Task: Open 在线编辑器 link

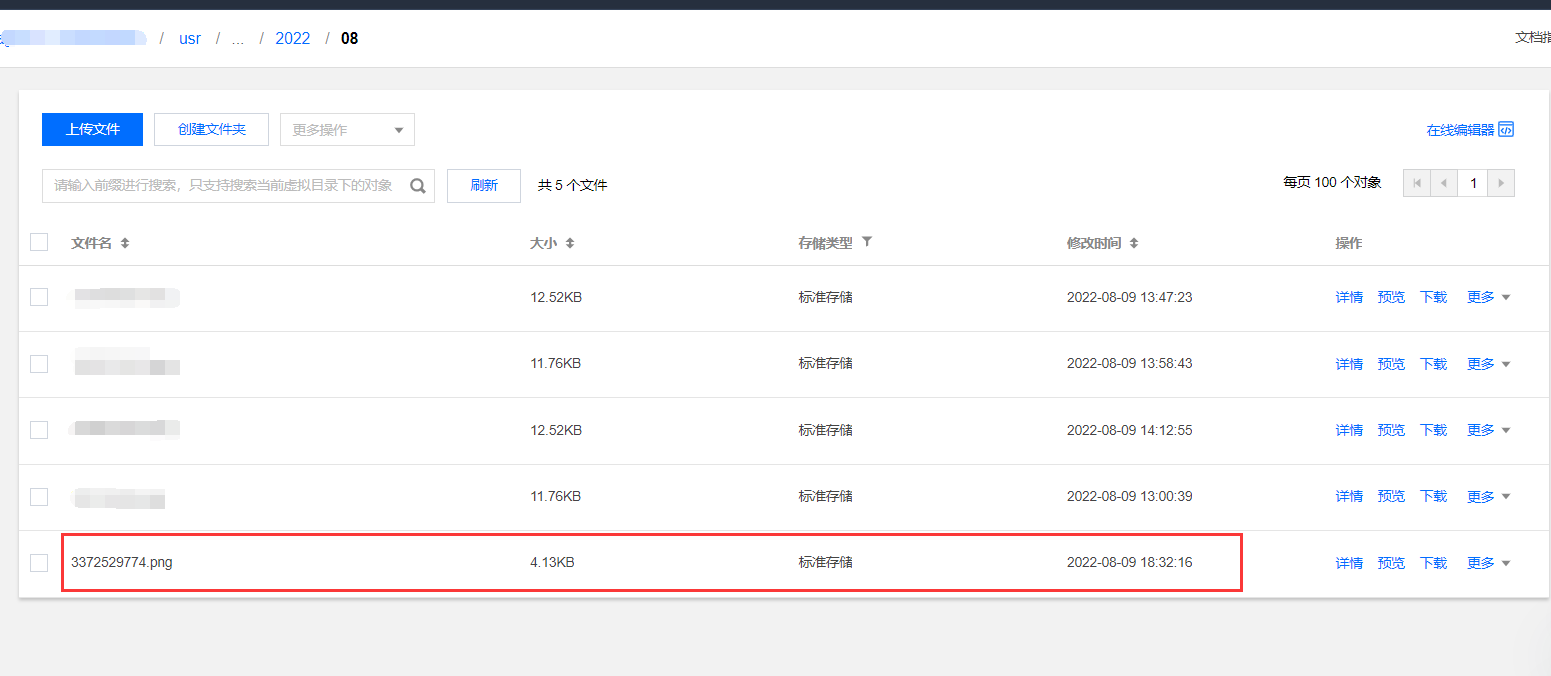Action: pos(1460,130)
